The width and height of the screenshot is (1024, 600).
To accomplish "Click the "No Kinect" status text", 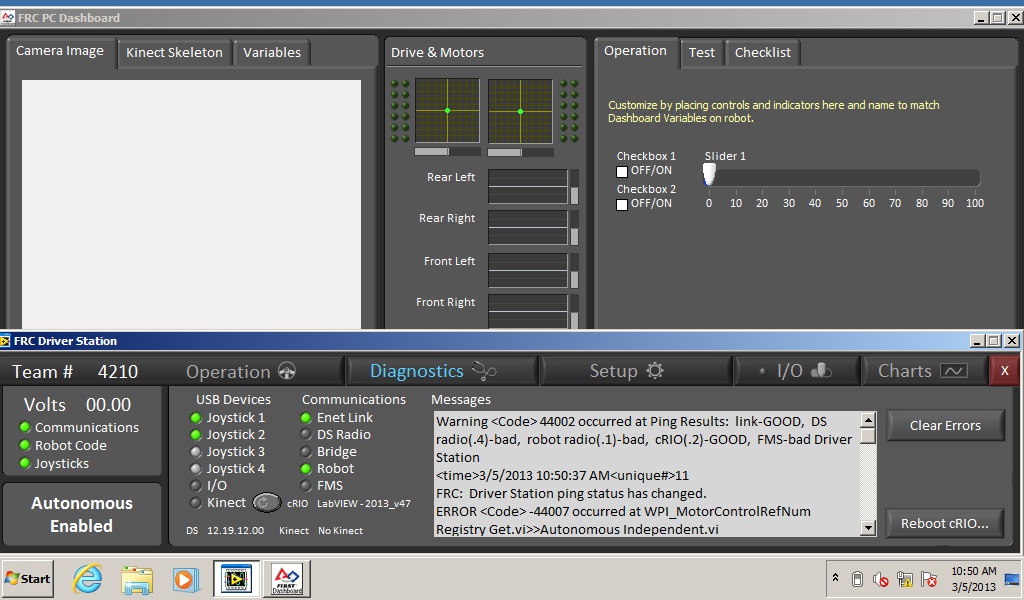I will (x=340, y=531).
